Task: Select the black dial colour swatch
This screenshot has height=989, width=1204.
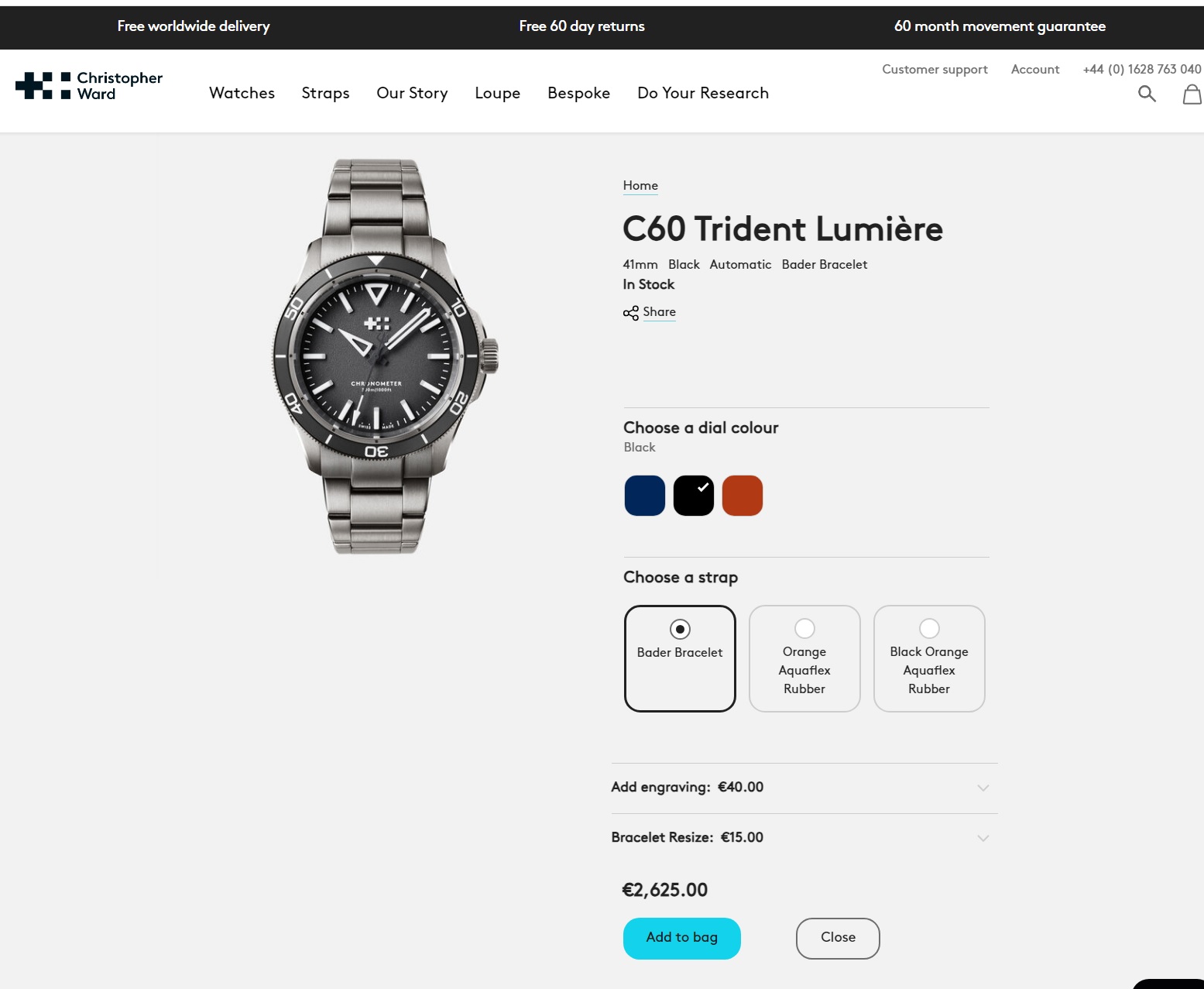Action: [694, 496]
